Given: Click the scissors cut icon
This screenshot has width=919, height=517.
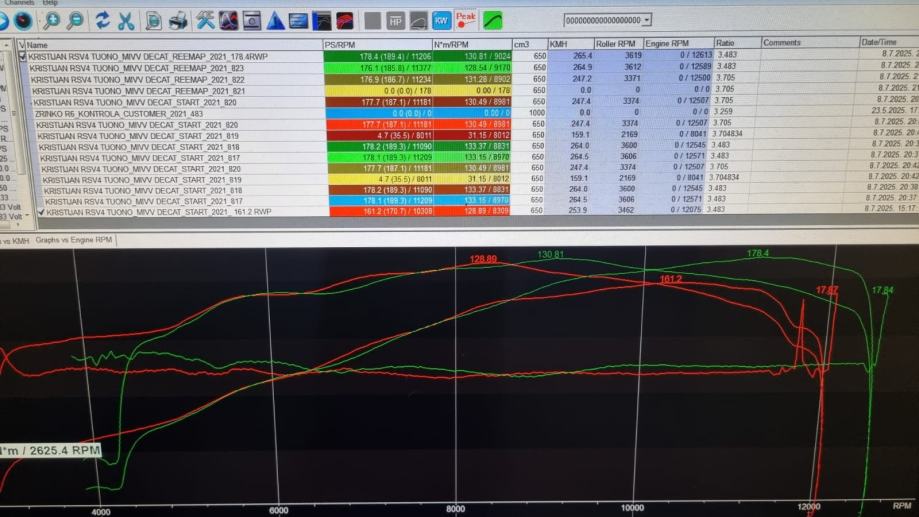Looking at the screenshot, I should point(126,20).
